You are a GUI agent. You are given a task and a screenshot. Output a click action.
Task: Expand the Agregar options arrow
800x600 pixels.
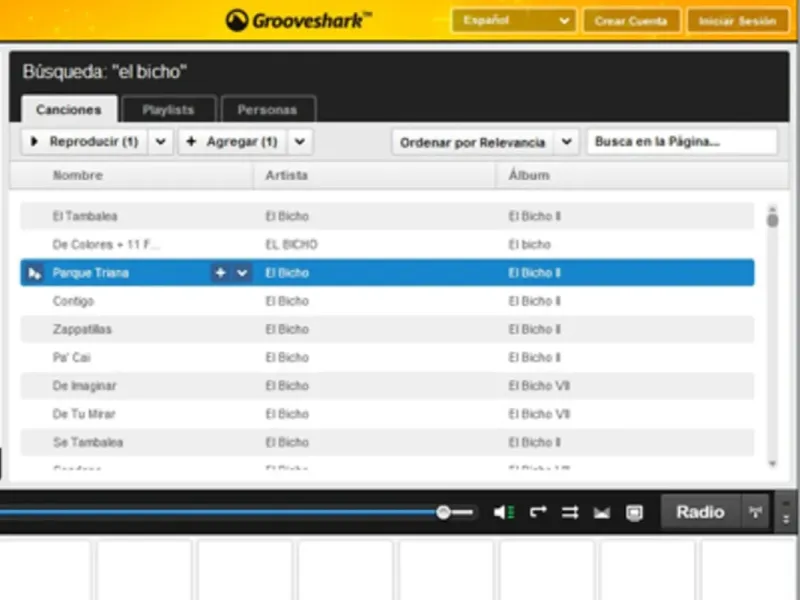[300, 141]
